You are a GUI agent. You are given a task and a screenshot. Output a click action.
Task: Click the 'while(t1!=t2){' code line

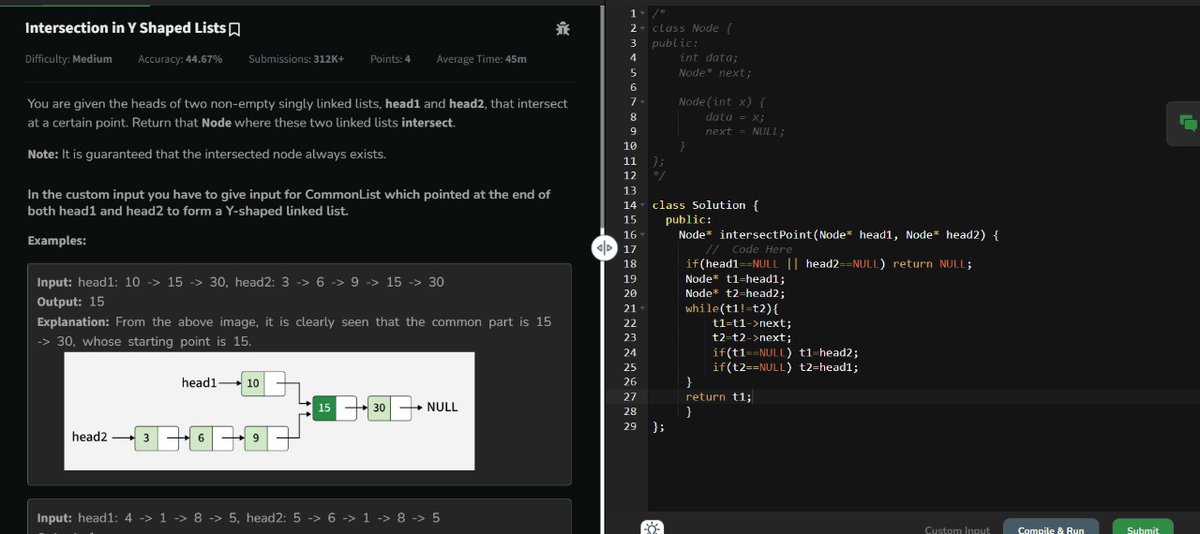click(x=732, y=308)
